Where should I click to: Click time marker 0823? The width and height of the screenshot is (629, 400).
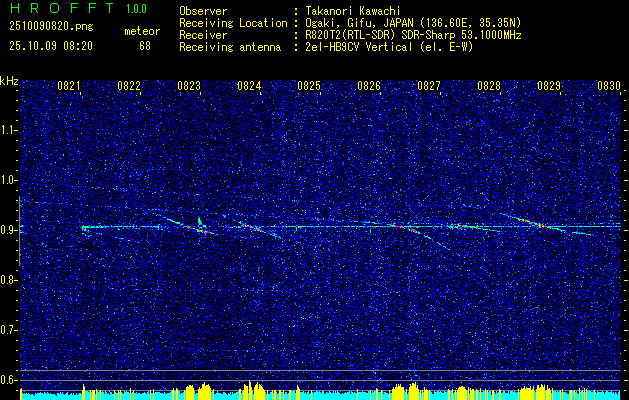(189, 85)
